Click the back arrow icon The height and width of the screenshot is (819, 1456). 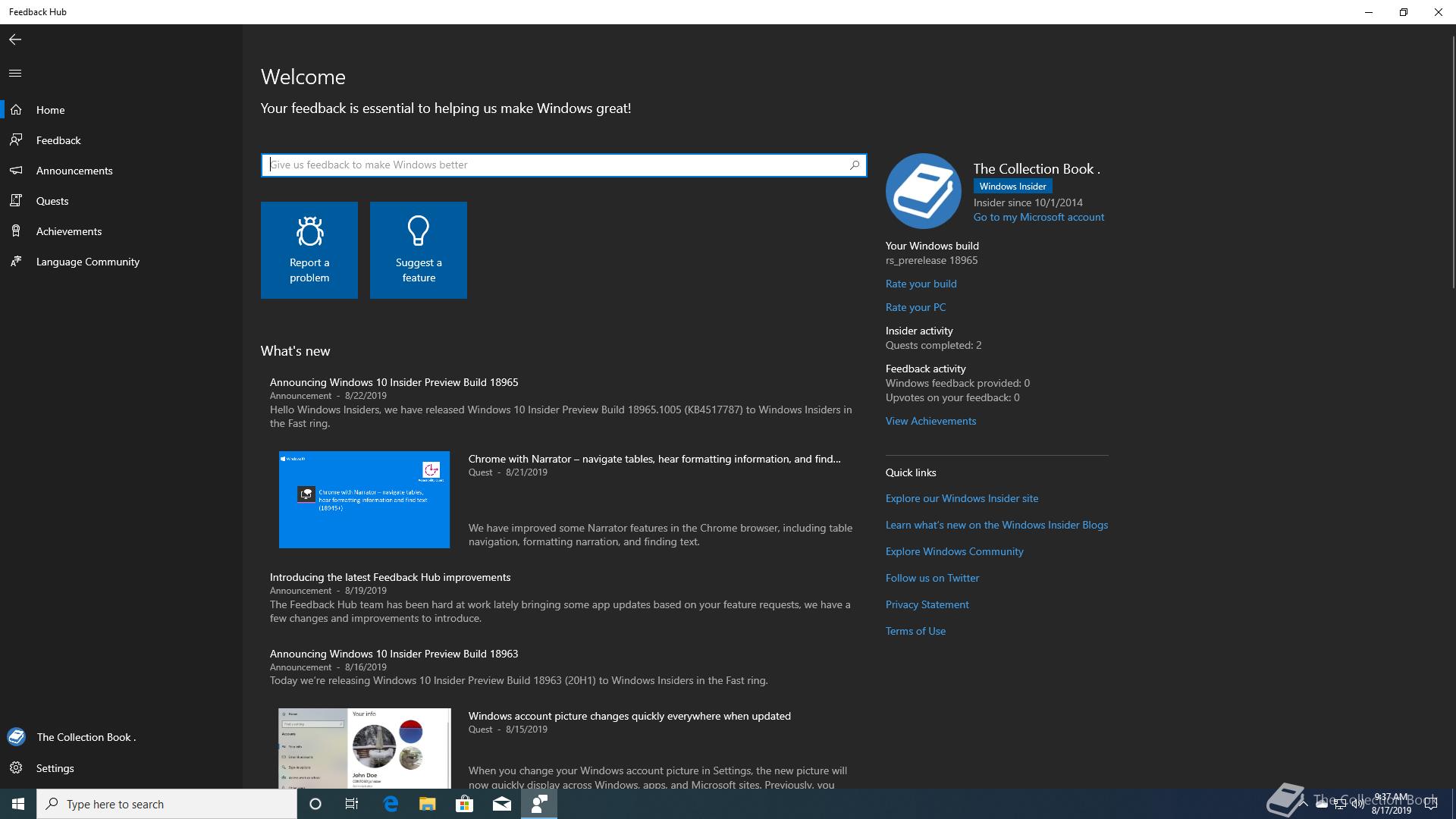(x=15, y=39)
